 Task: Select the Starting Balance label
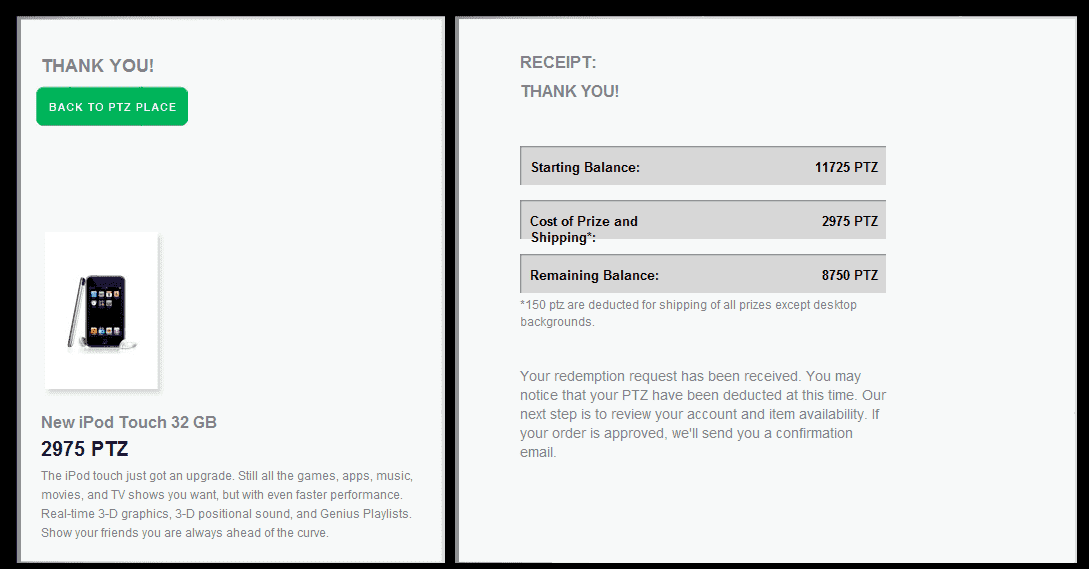tap(585, 168)
